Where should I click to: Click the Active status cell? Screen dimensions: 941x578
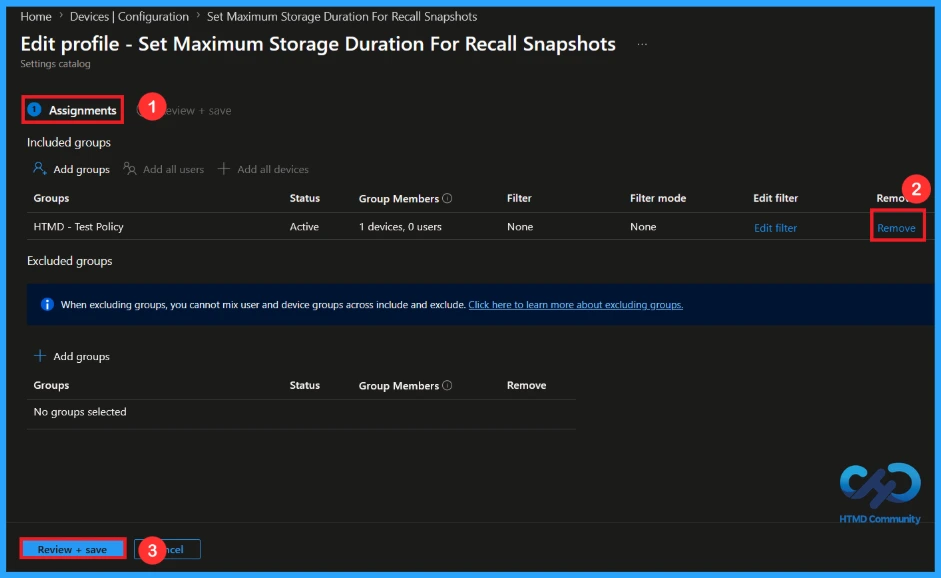click(x=304, y=227)
